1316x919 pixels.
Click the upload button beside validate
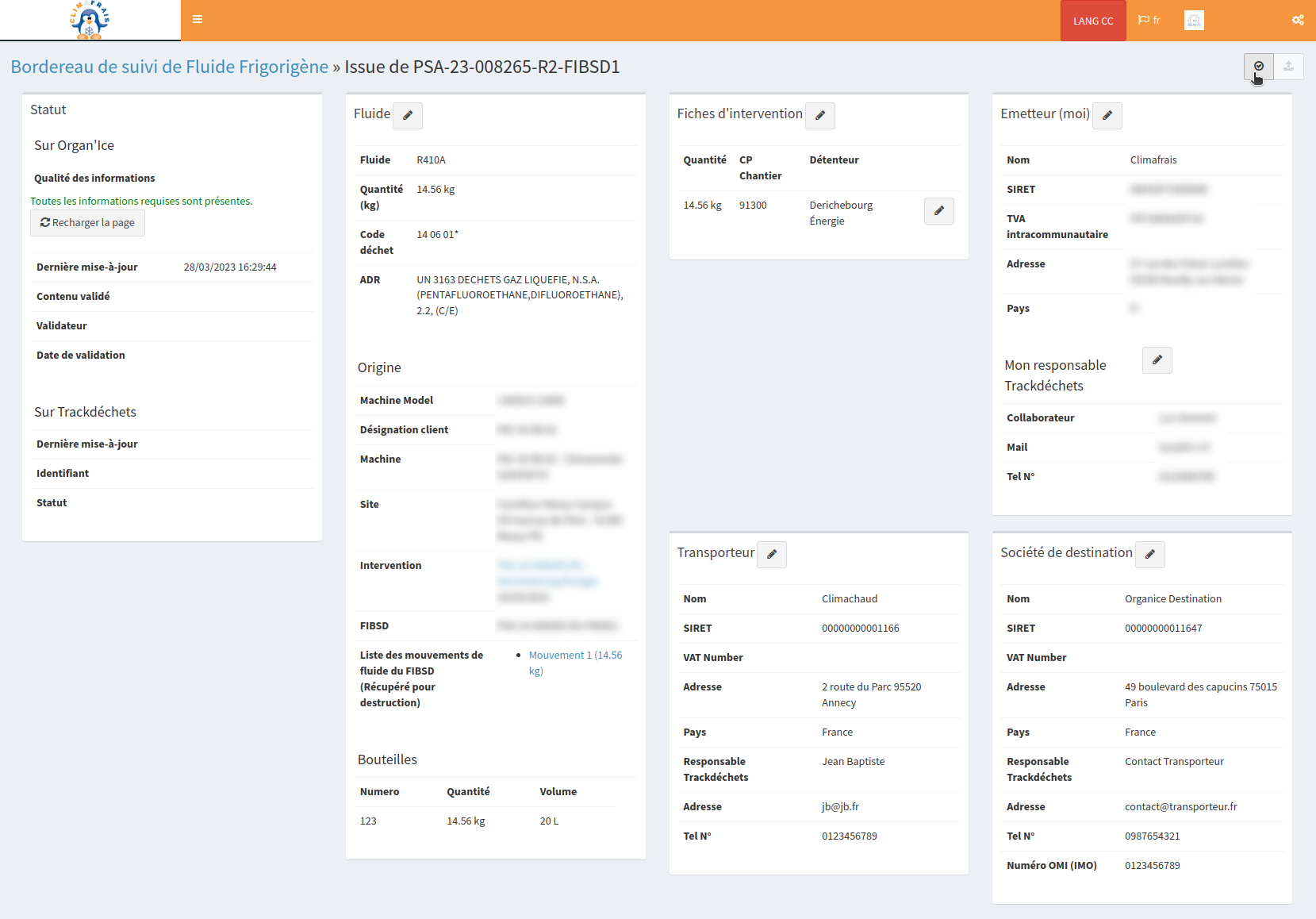[x=1289, y=67]
